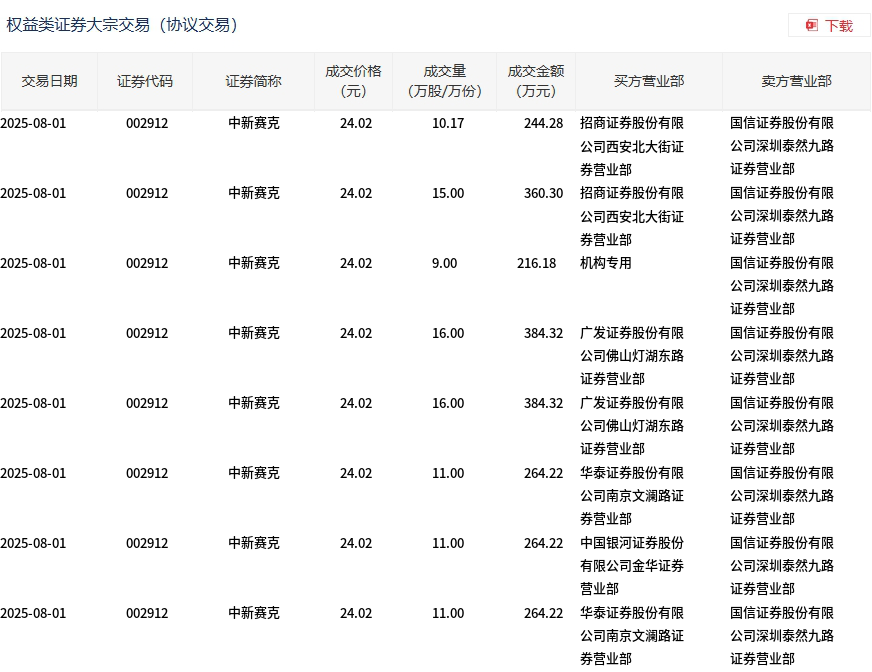Click the Excel icon beside 下载
The width and height of the screenshot is (872, 672).
[812, 26]
